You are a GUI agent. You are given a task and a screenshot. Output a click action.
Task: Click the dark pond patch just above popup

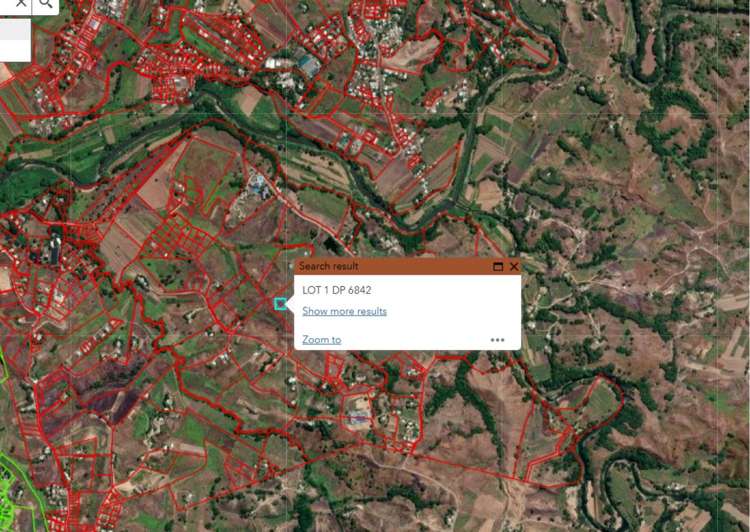[x=331, y=244]
